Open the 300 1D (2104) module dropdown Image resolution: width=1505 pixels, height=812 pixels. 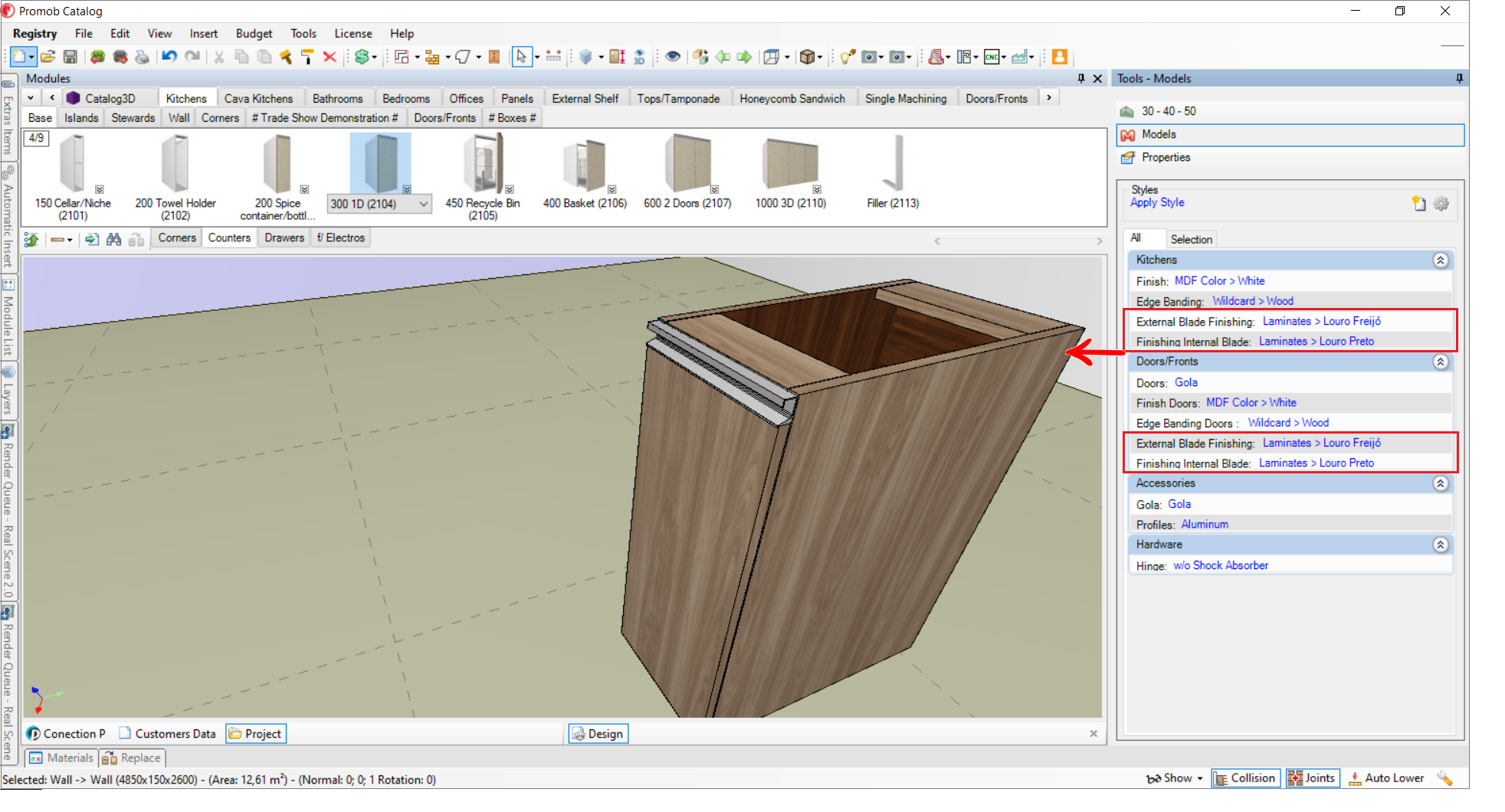pyautogui.click(x=423, y=204)
